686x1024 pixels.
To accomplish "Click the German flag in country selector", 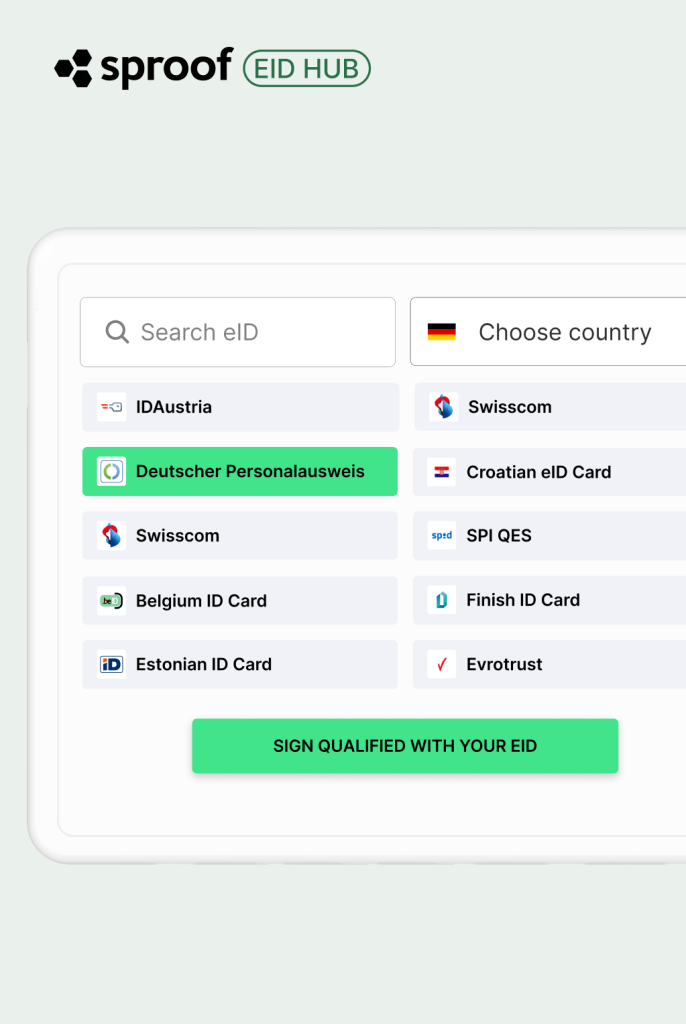I will coord(441,332).
